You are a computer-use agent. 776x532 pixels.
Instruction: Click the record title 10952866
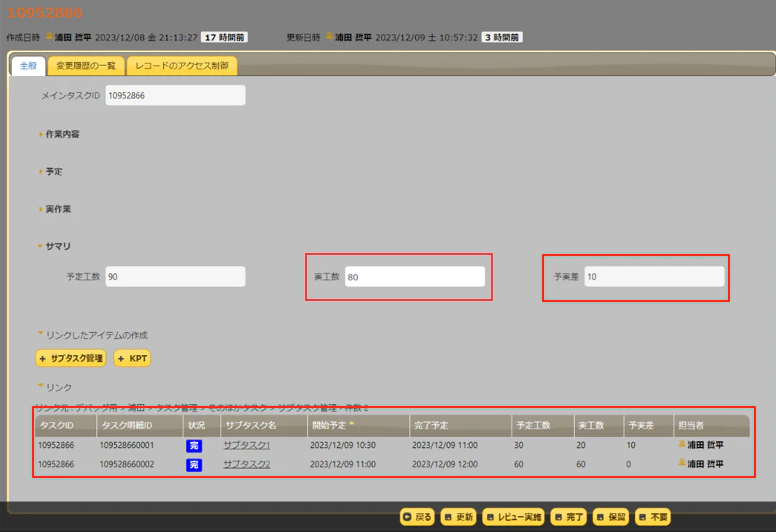[45, 13]
